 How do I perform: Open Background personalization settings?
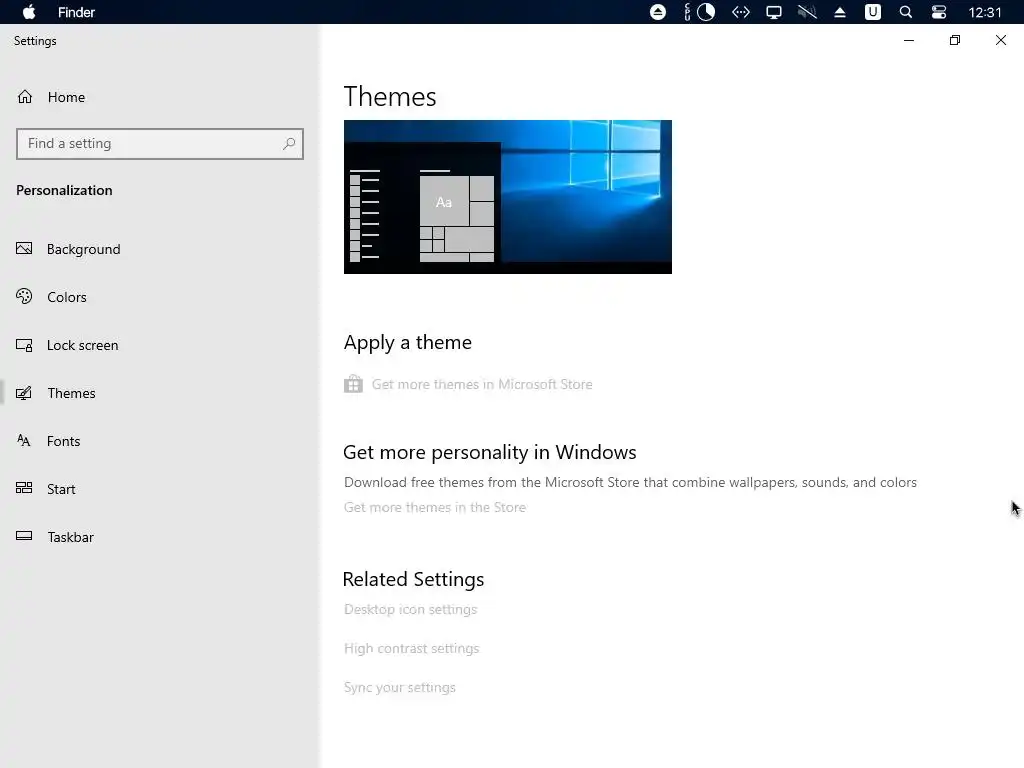(84, 249)
